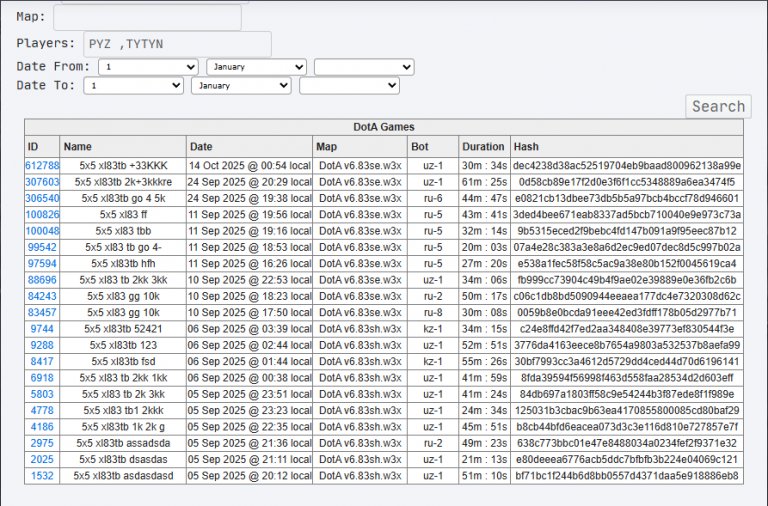Open game ID 100826 link

(x=42, y=215)
